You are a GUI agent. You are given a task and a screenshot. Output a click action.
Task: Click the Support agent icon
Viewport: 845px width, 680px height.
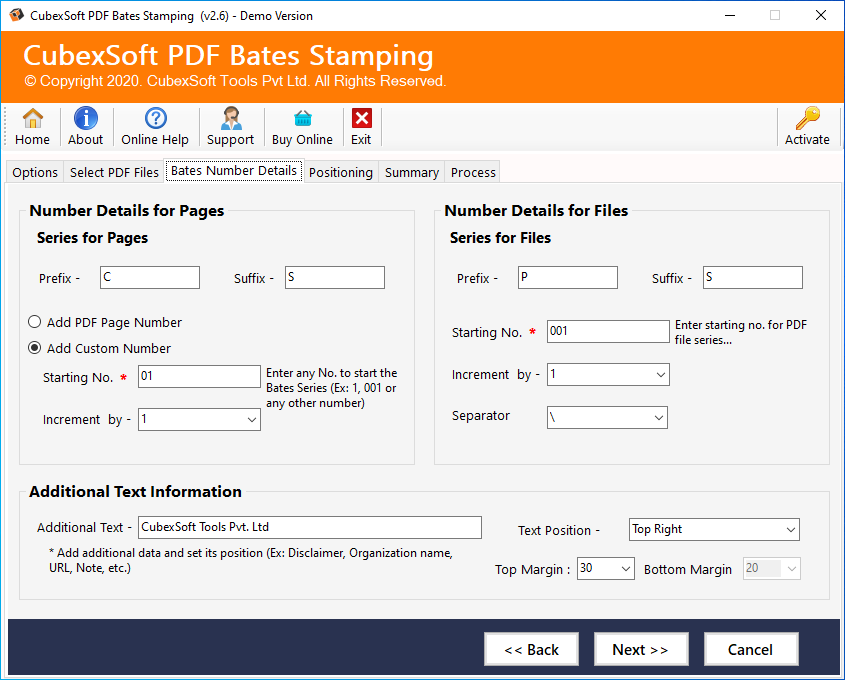[x=231, y=119]
